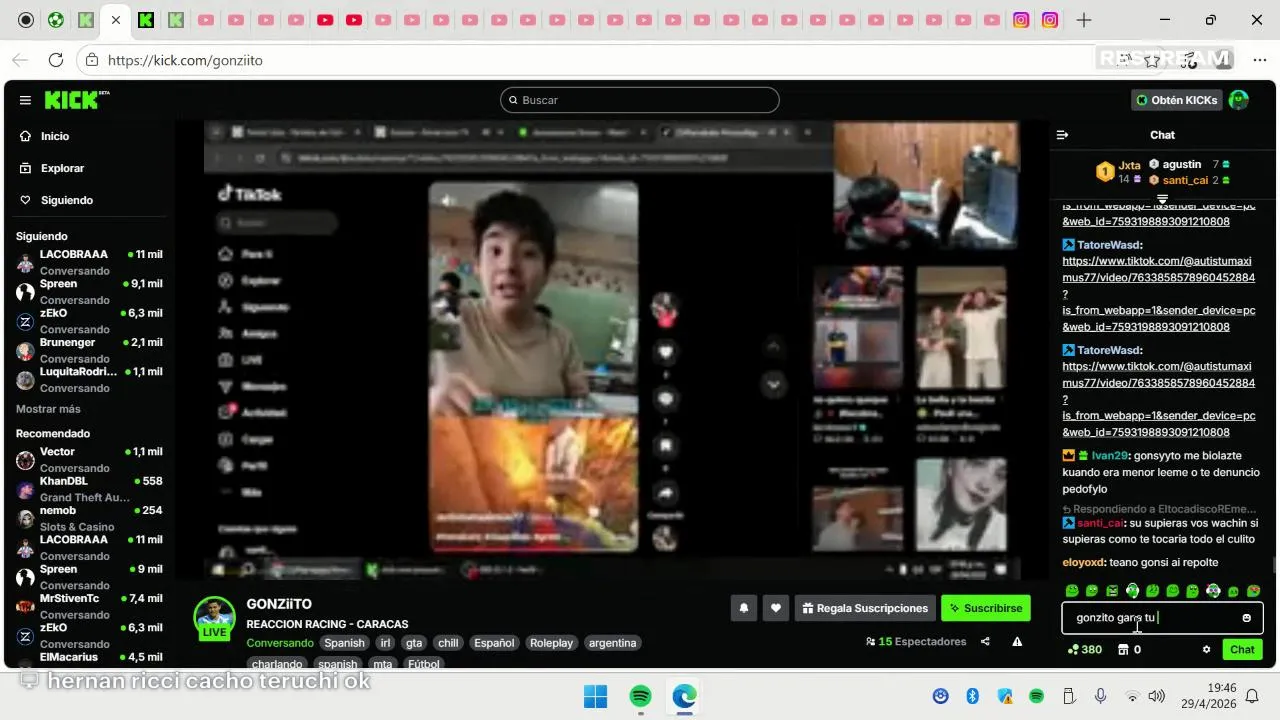
Task: Open the emoji picker in chat input
Action: tap(1246, 618)
